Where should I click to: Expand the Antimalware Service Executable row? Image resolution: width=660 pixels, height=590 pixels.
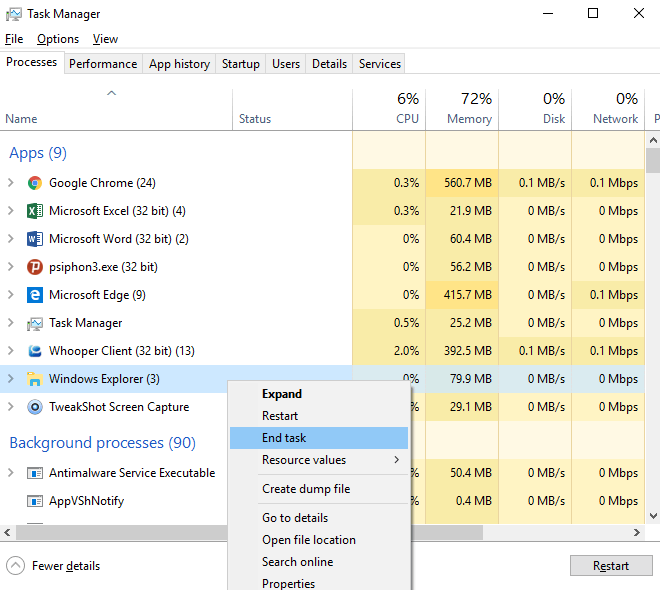pyautogui.click(x=11, y=473)
